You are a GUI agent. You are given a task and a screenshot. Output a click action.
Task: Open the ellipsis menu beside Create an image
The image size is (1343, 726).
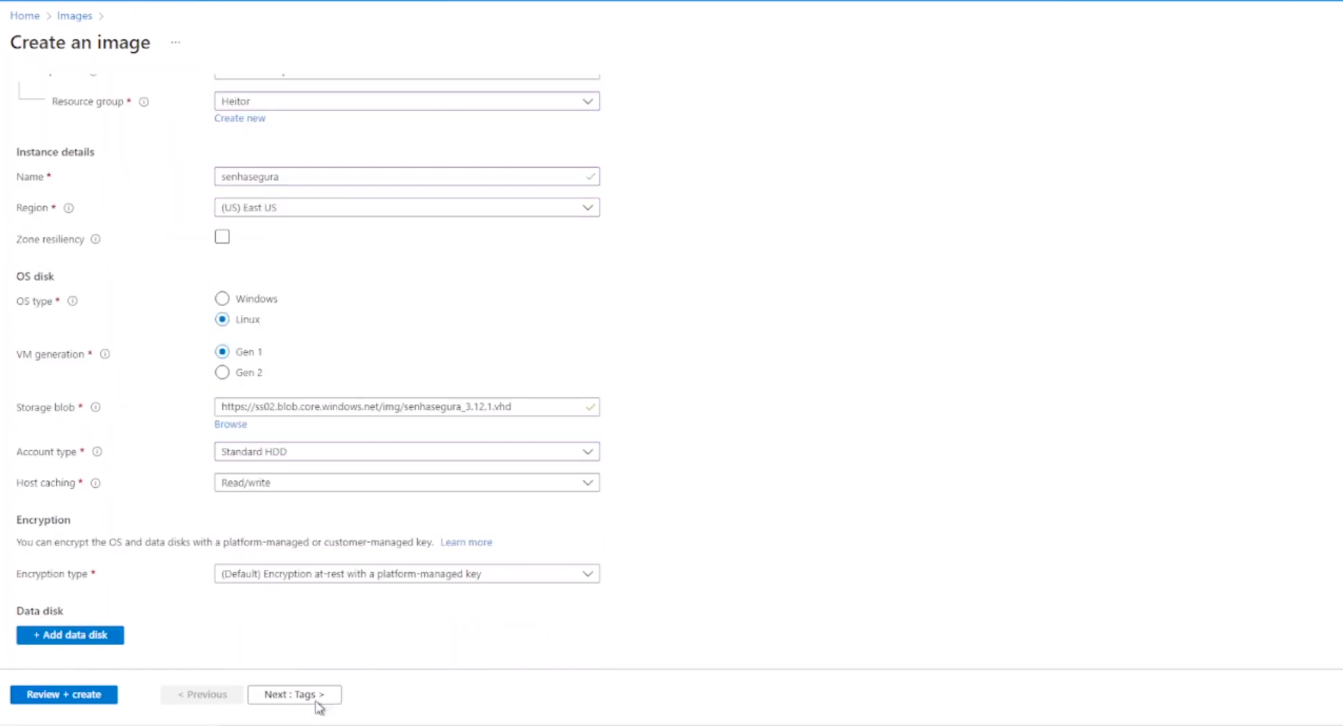[x=175, y=43]
